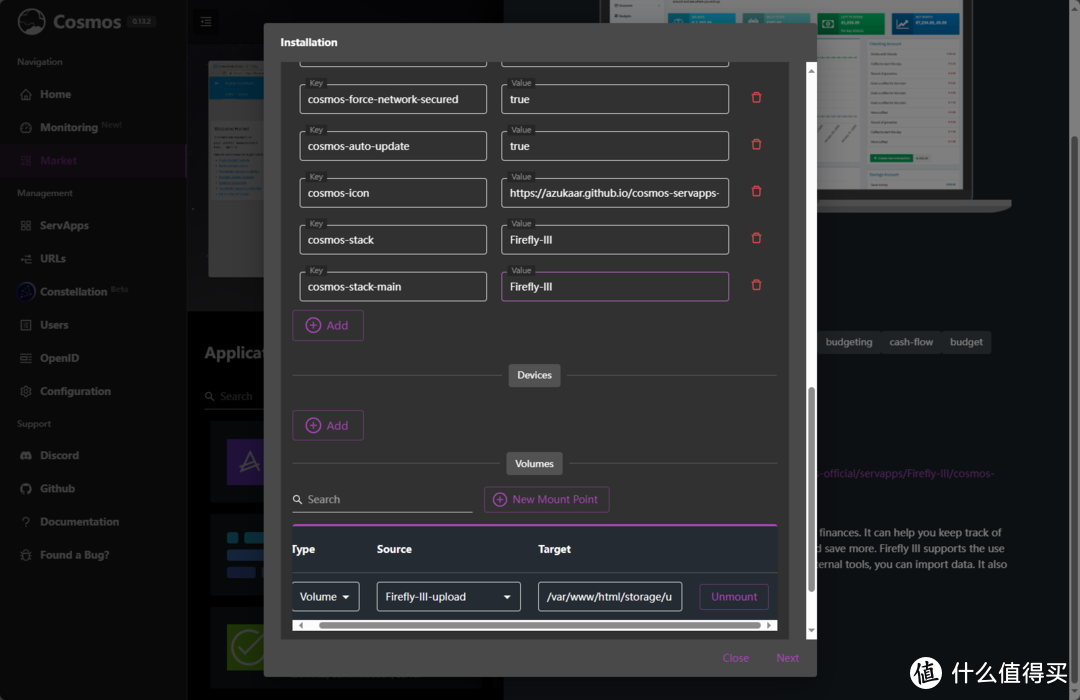Edit the cosmos-force-network-secured key field

pos(393,99)
